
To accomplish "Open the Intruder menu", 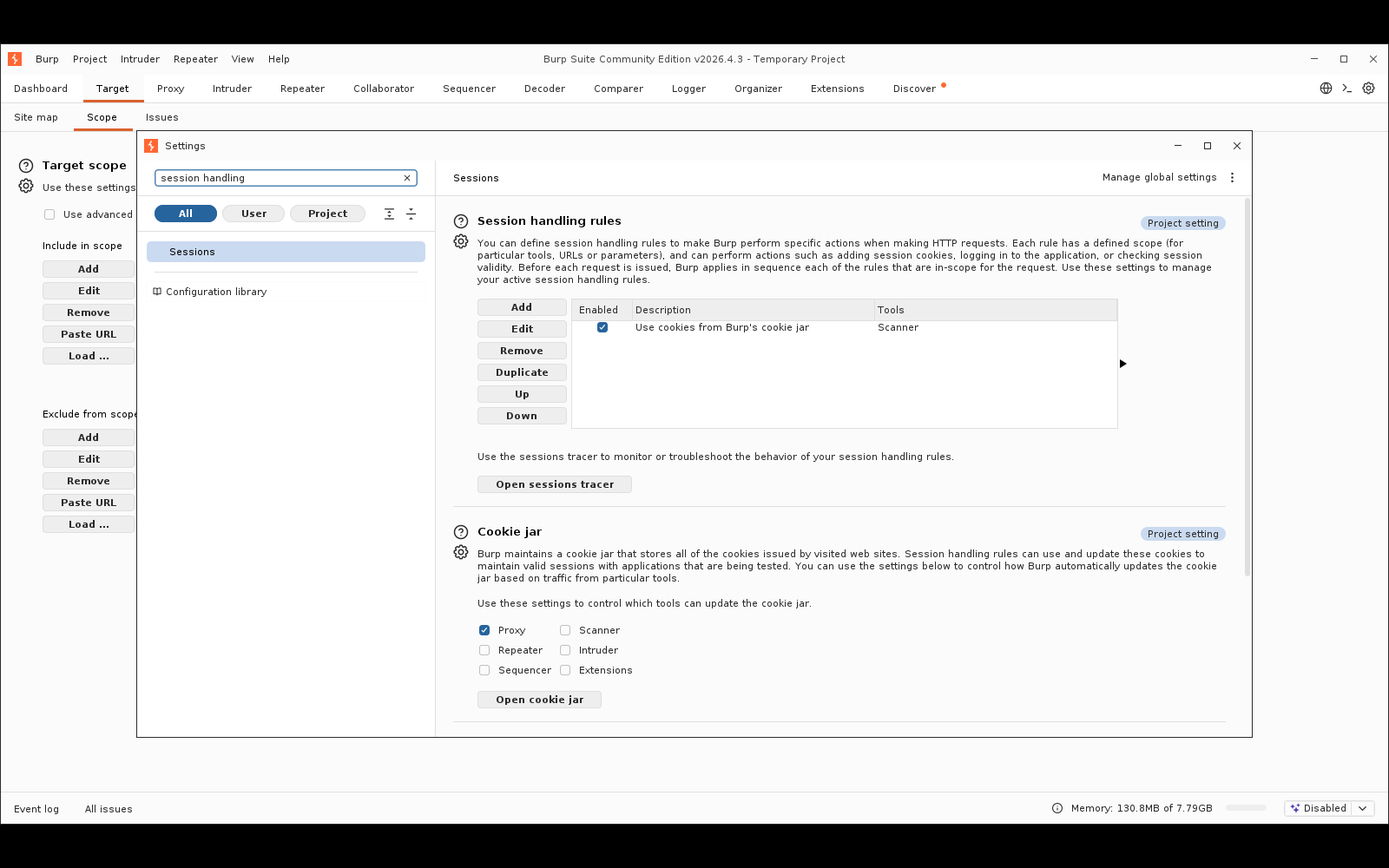I will 140,59.
